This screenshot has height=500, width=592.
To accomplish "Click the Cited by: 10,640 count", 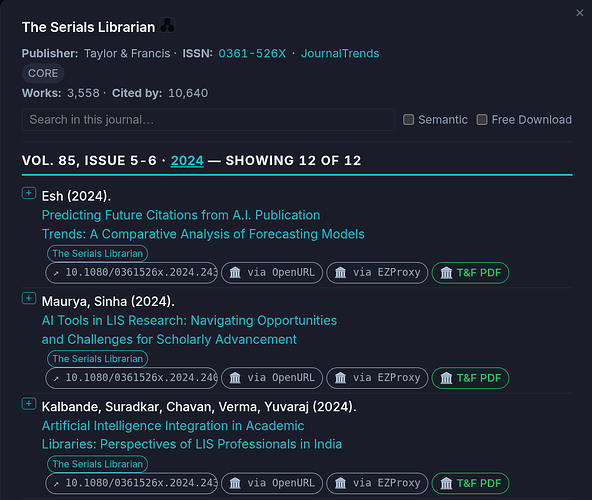I will 160,93.
